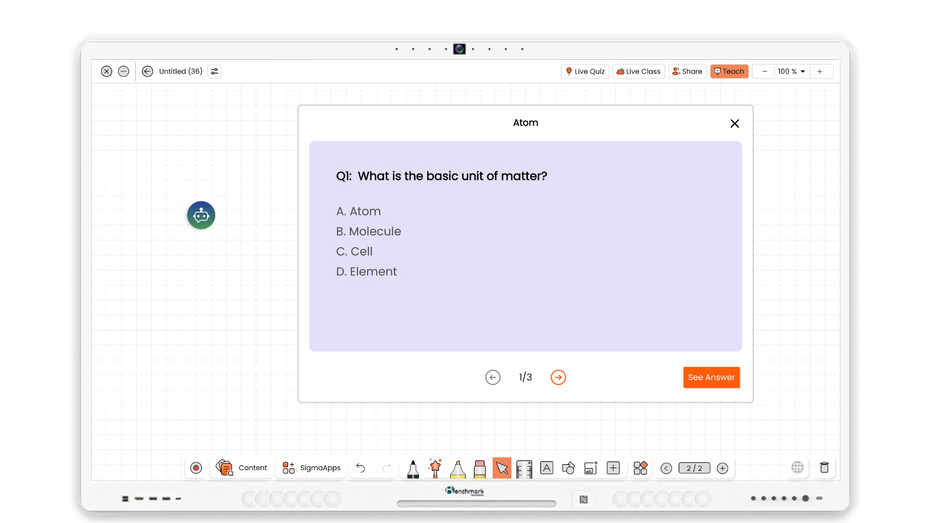The image size is (930, 523).
Task: Undo the last action
Action: pos(361,468)
